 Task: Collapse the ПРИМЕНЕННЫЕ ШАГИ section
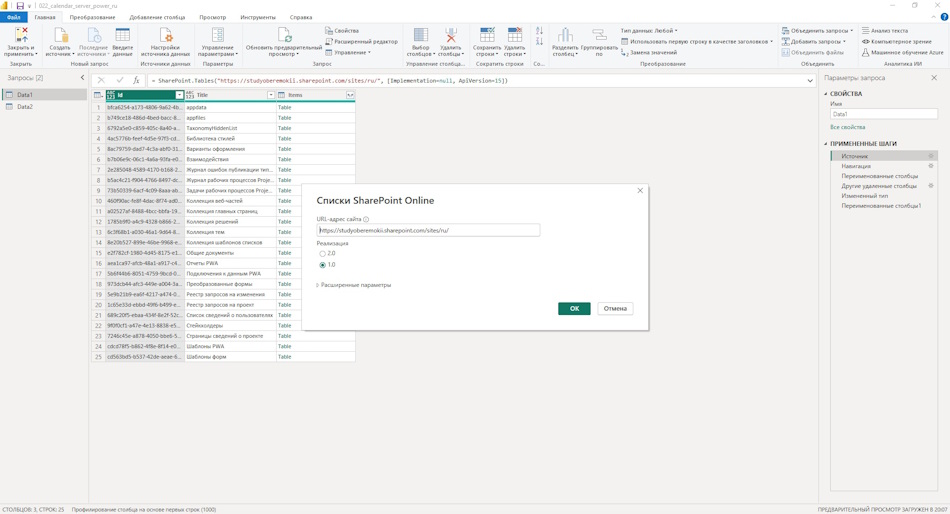825,144
